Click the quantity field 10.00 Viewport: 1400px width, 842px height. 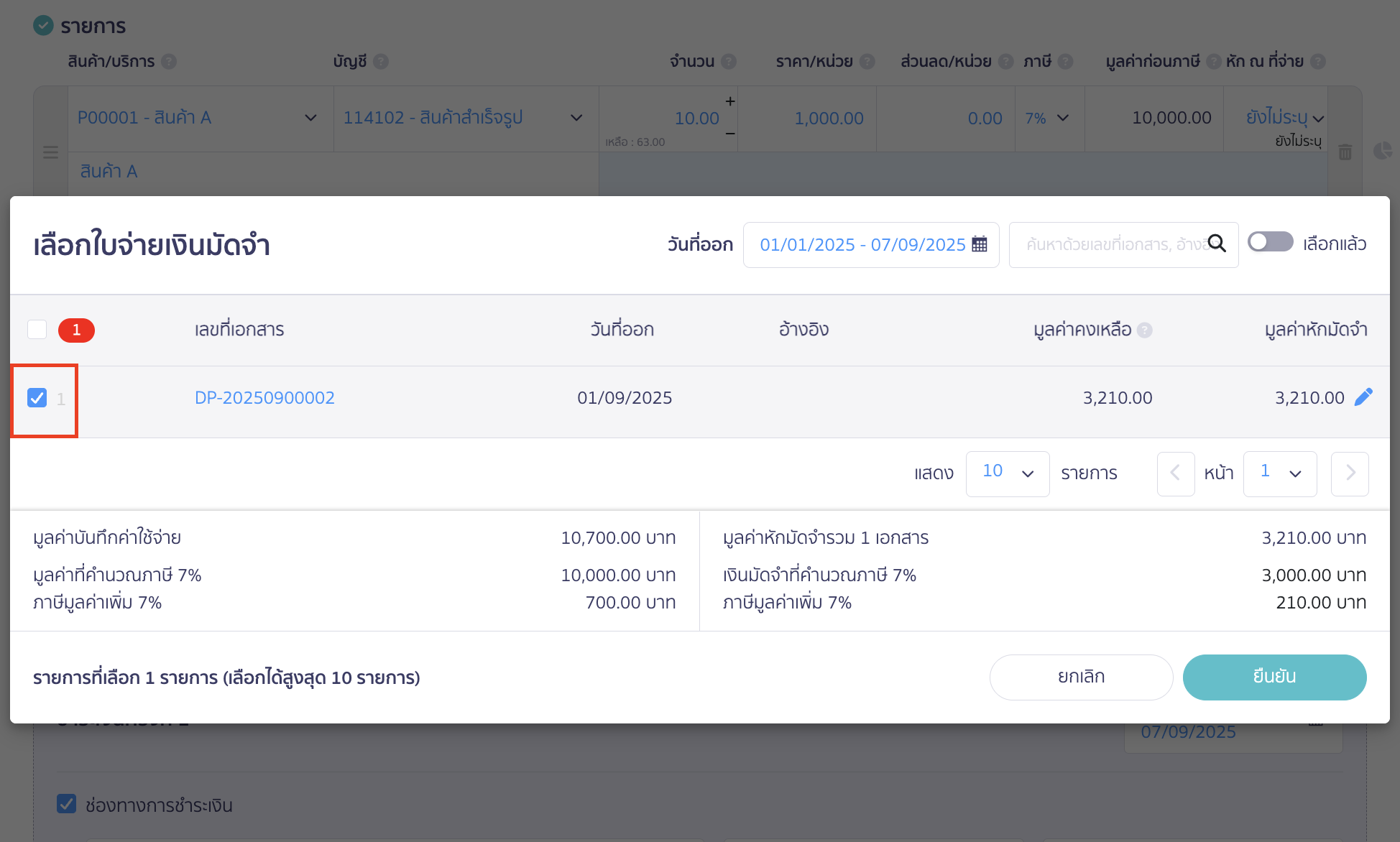667,119
